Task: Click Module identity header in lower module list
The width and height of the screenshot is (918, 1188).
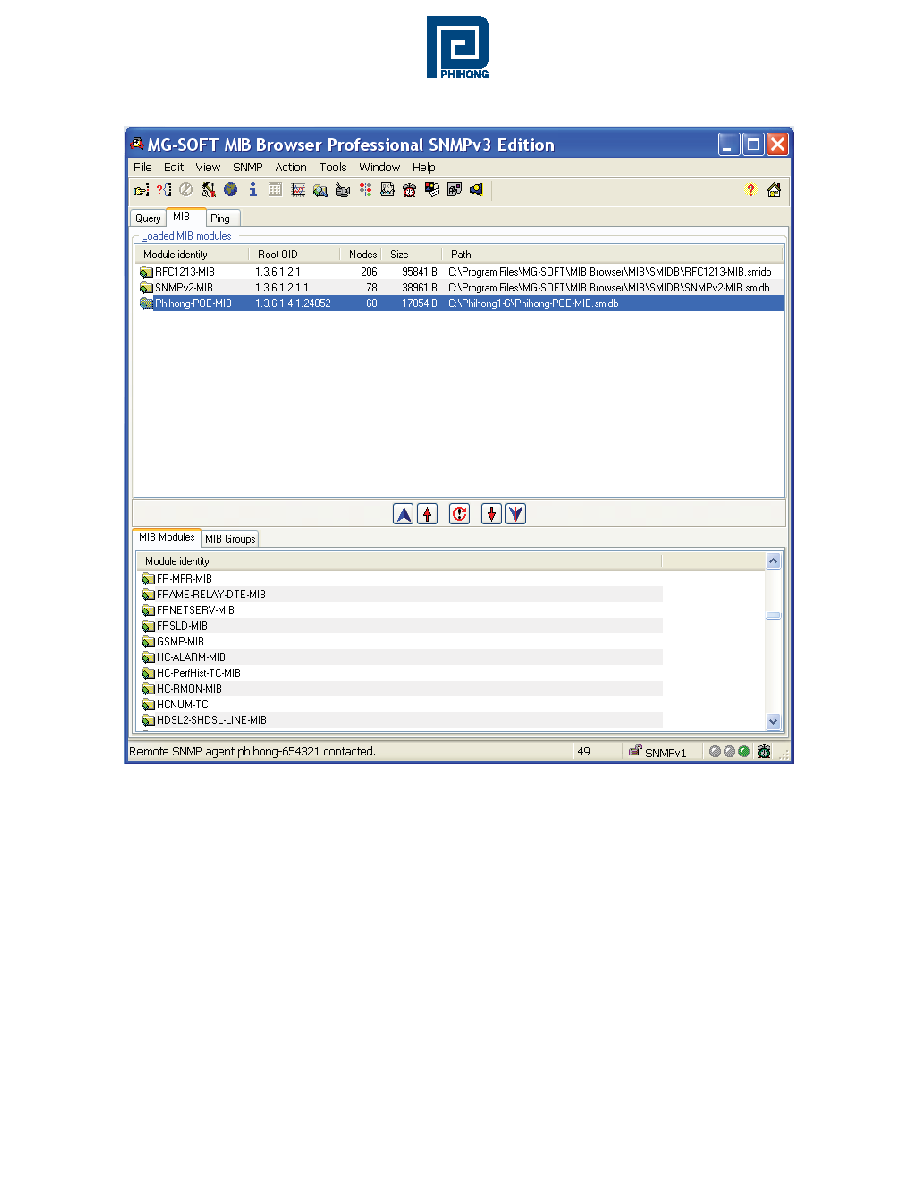Action: tap(398, 561)
